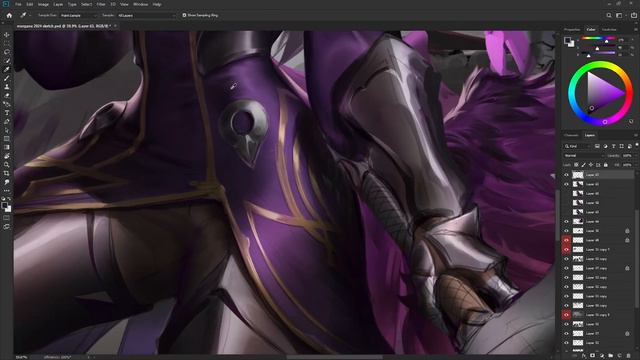Viewport: 640px width, 360px height.
Task: Open the Filter menu
Action: [x=101, y=4]
